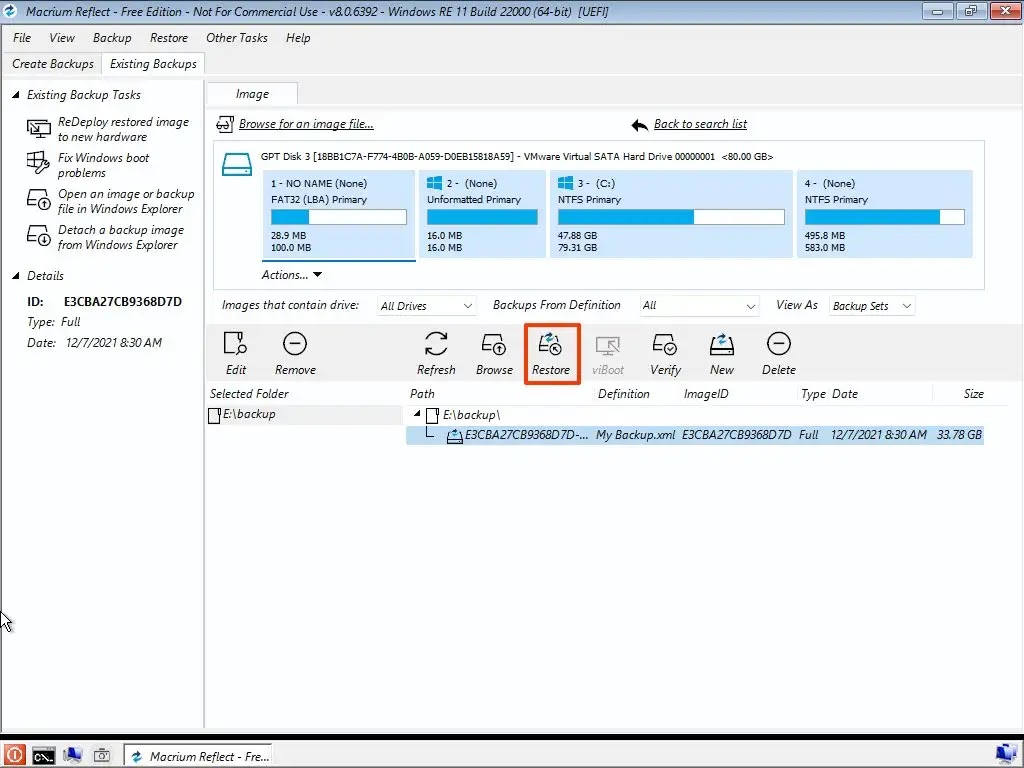Viewport: 1024px width, 768px height.
Task: Click partition 4 usage bar
Action: tap(884, 217)
